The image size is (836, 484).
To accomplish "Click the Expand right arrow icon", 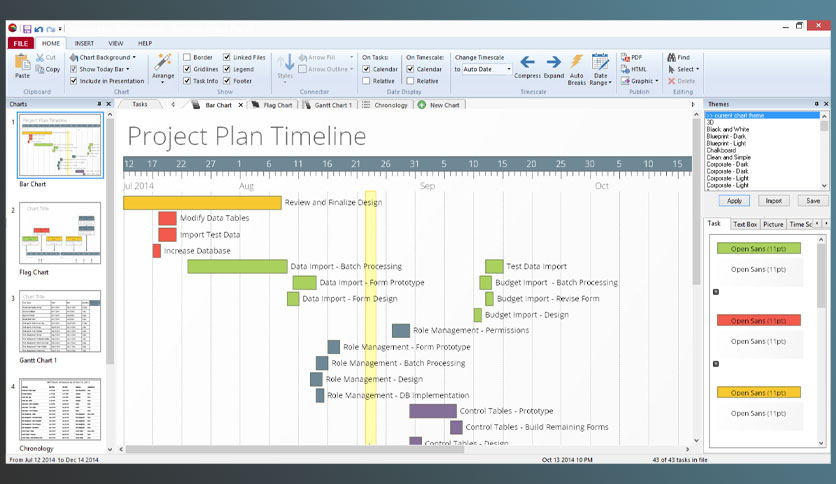I will [x=553, y=62].
